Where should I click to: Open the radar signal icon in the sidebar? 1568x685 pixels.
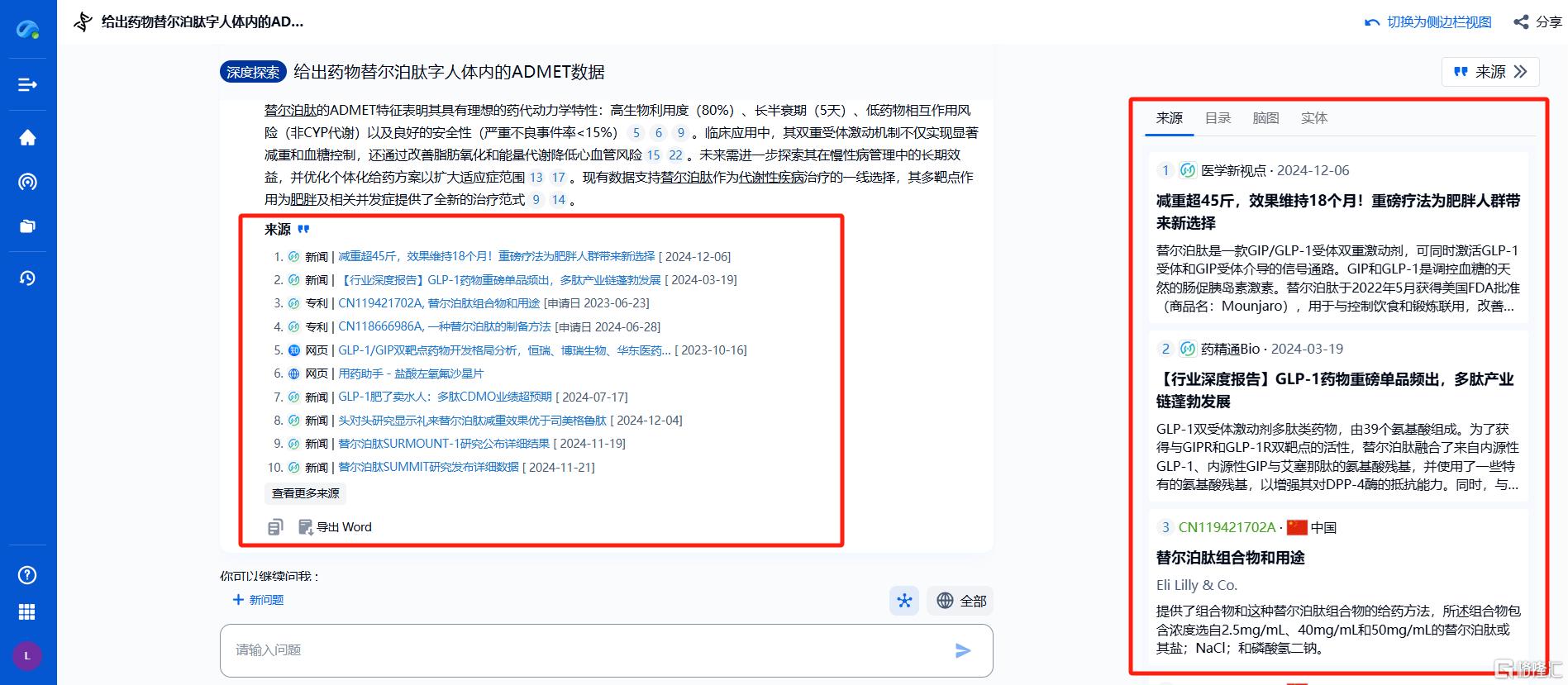27,182
